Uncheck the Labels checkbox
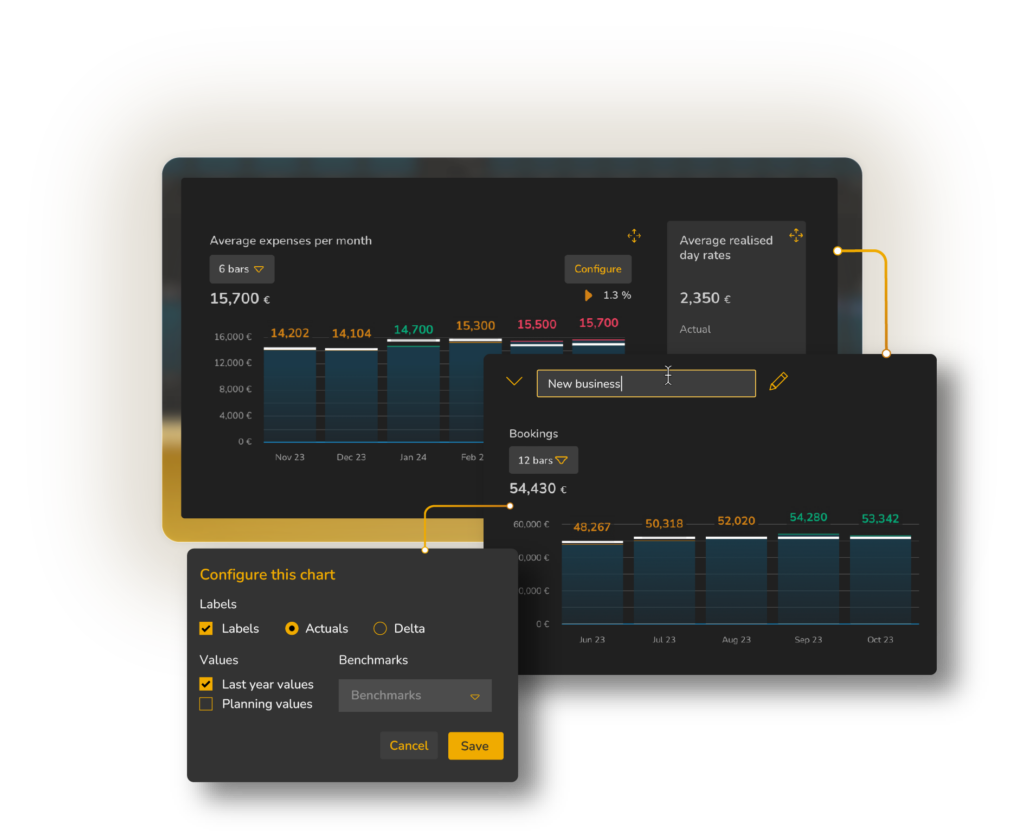This screenshot has width=1024, height=837. 206,628
